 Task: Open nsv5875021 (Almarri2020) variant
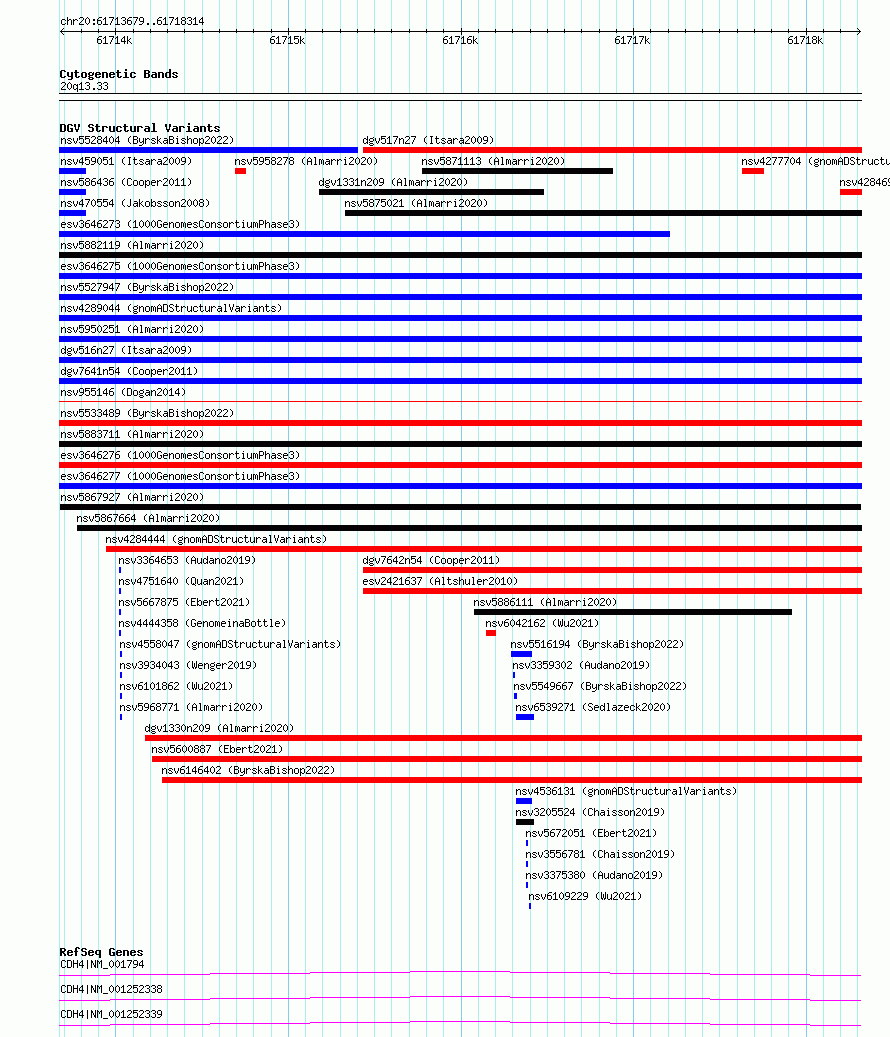pyautogui.click(x=416, y=204)
